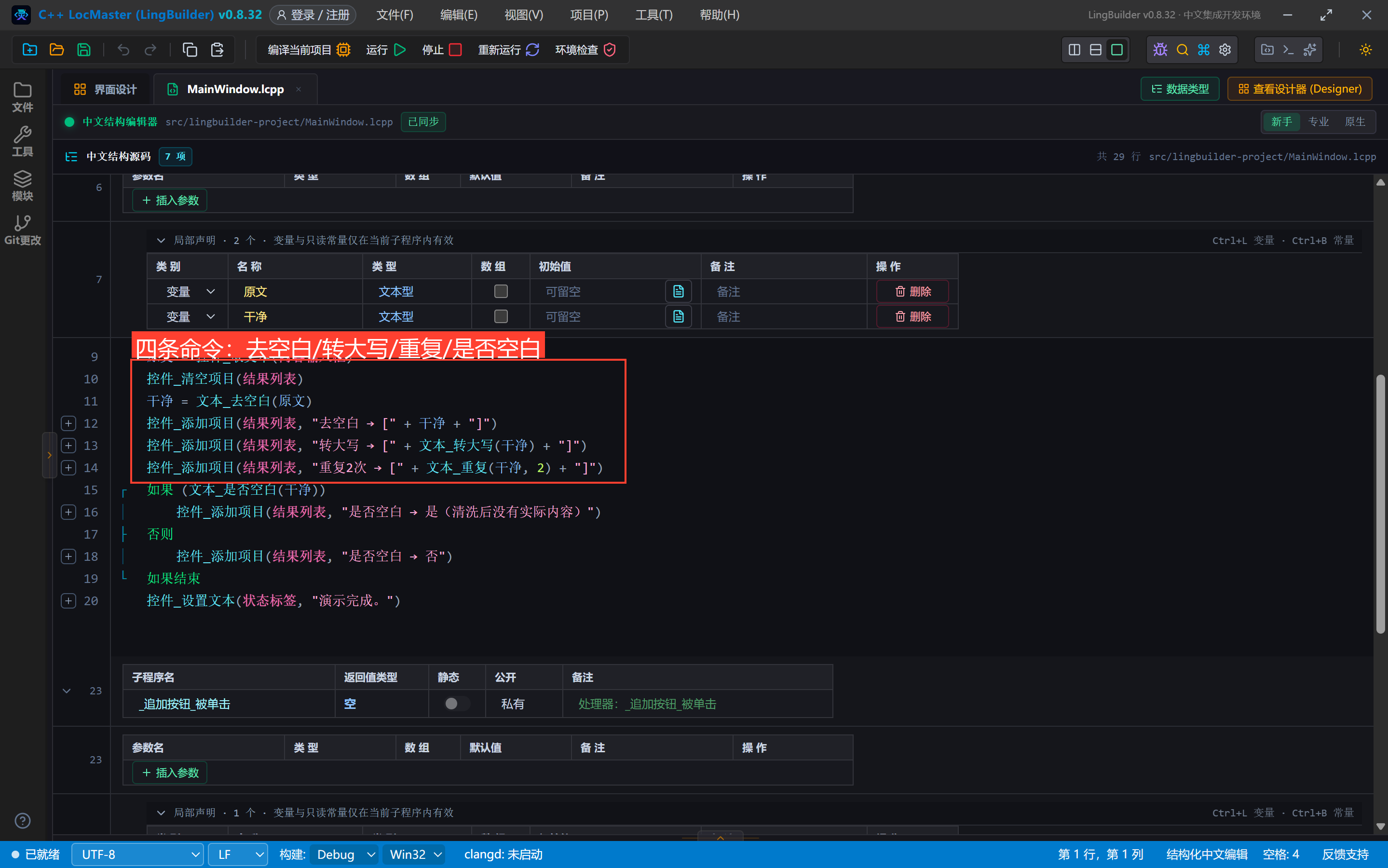Switch to the 界面设计 tab
This screenshot has width=1388, height=868.
pyautogui.click(x=105, y=89)
